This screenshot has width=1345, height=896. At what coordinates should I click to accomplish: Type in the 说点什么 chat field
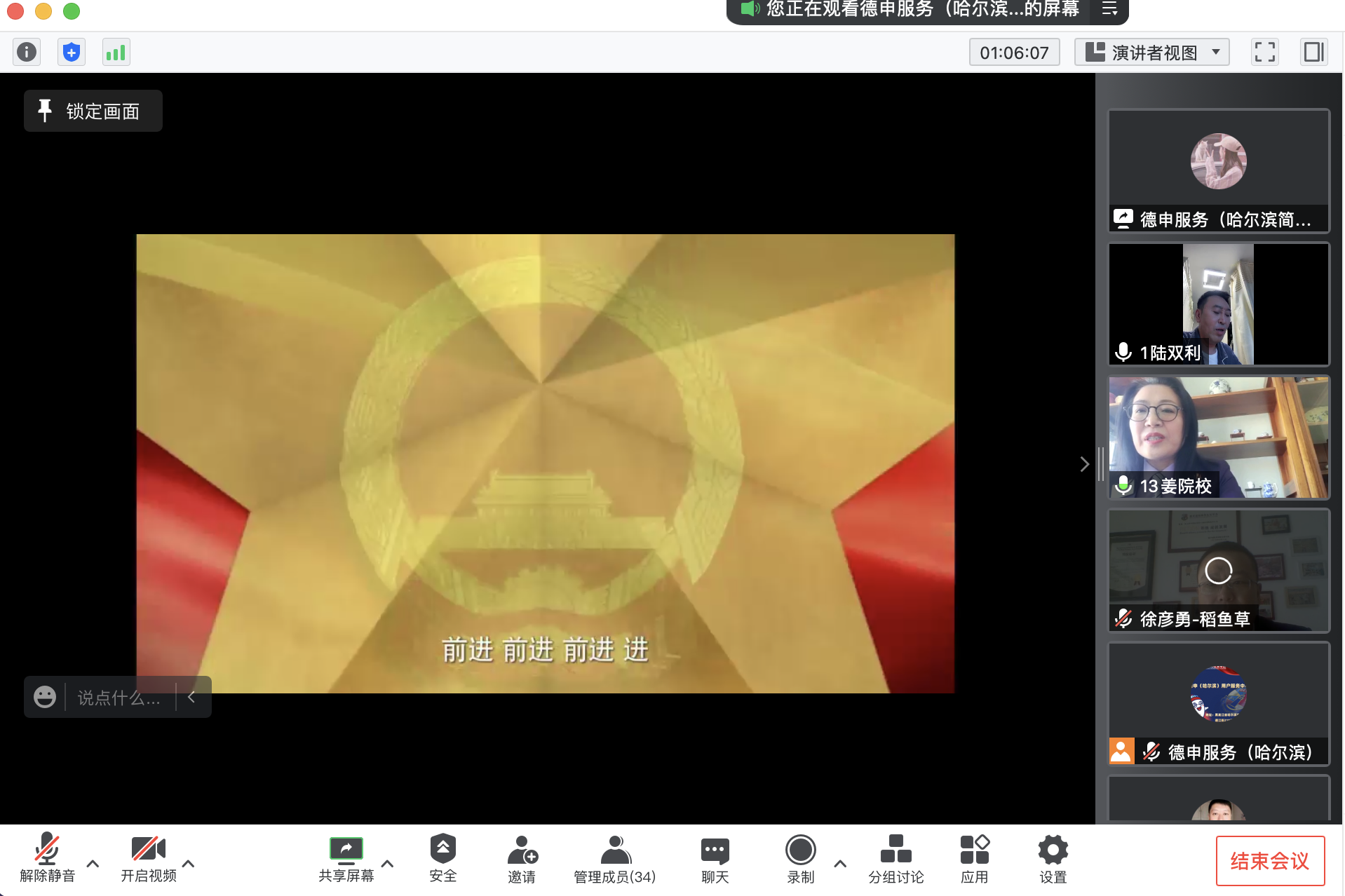(119, 698)
